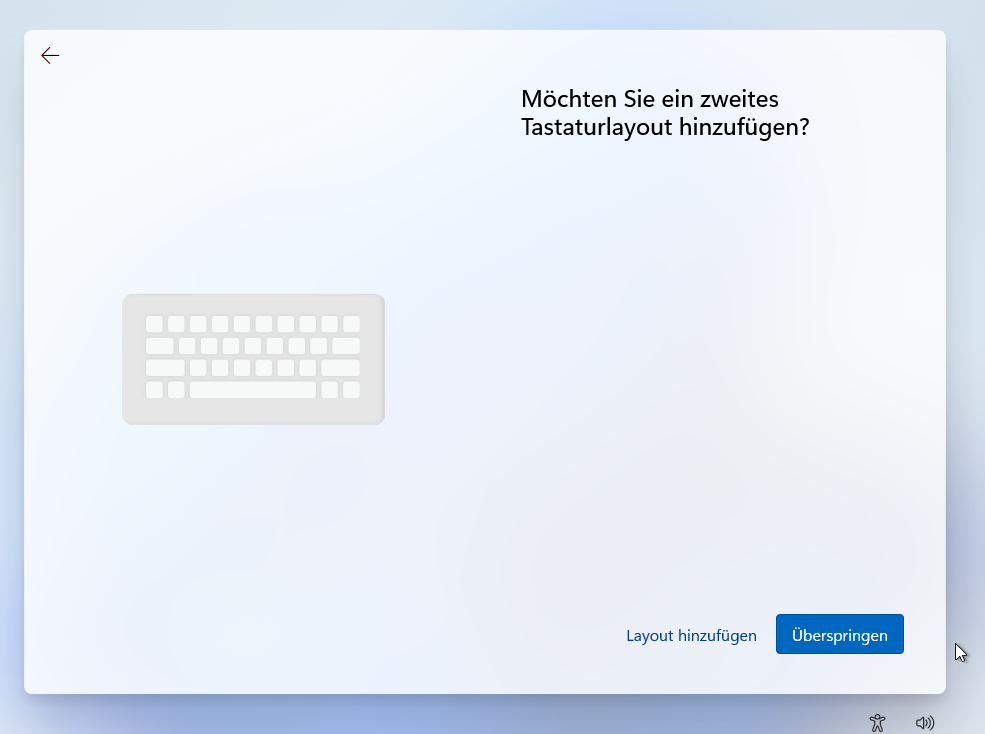Skip adding a second keyboard layout

tap(839, 634)
